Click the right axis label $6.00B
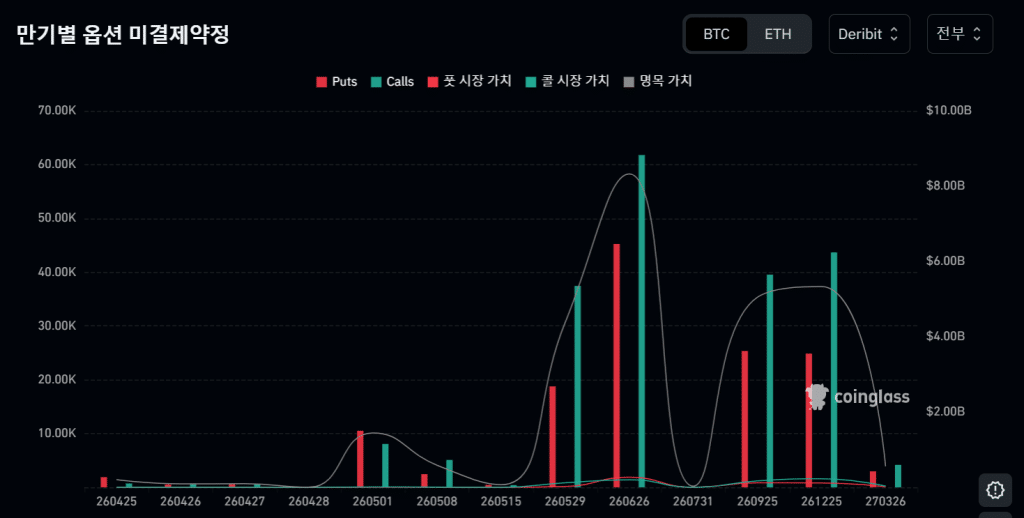This screenshot has height=518, width=1024. click(x=945, y=261)
